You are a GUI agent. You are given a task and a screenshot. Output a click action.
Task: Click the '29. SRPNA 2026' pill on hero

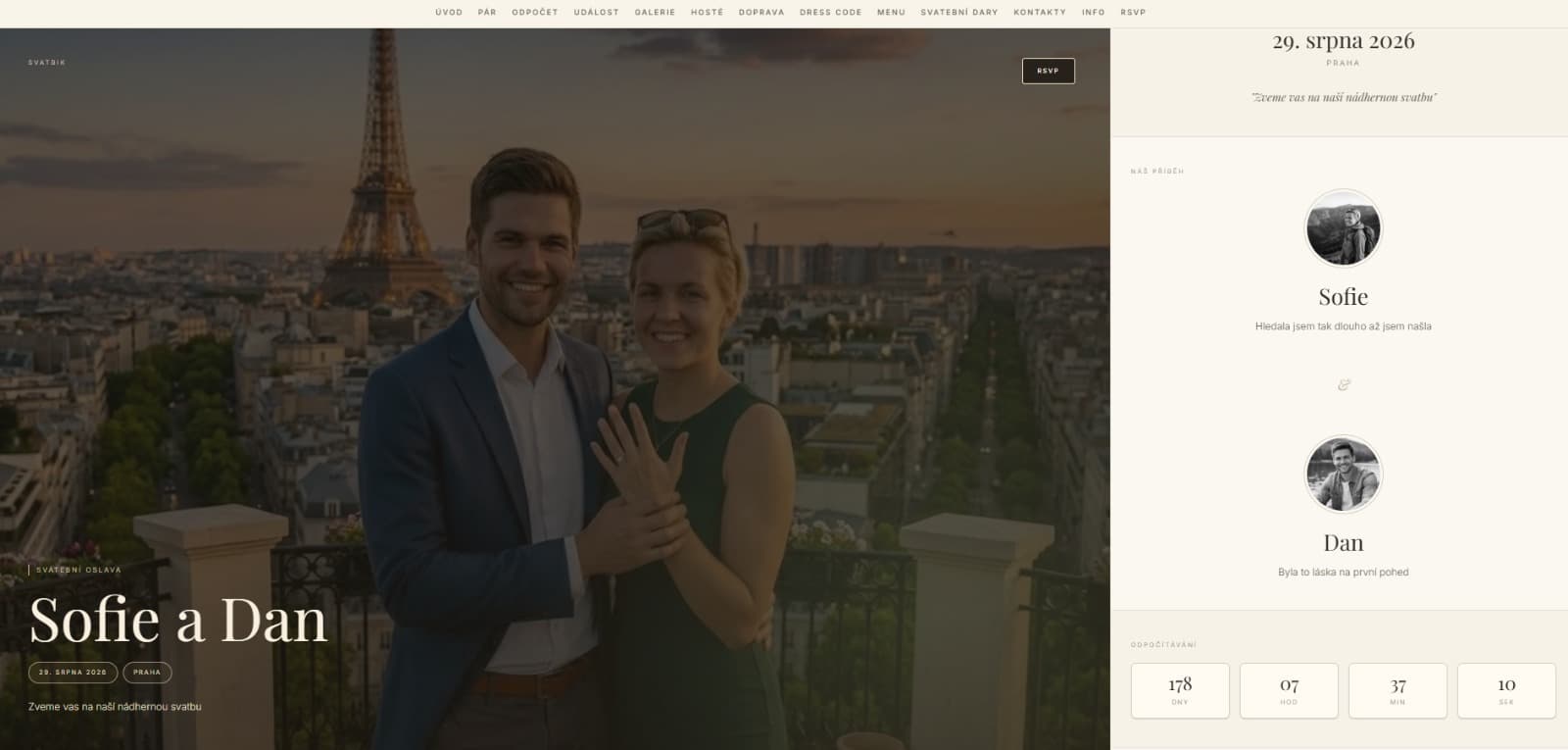point(73,673)
